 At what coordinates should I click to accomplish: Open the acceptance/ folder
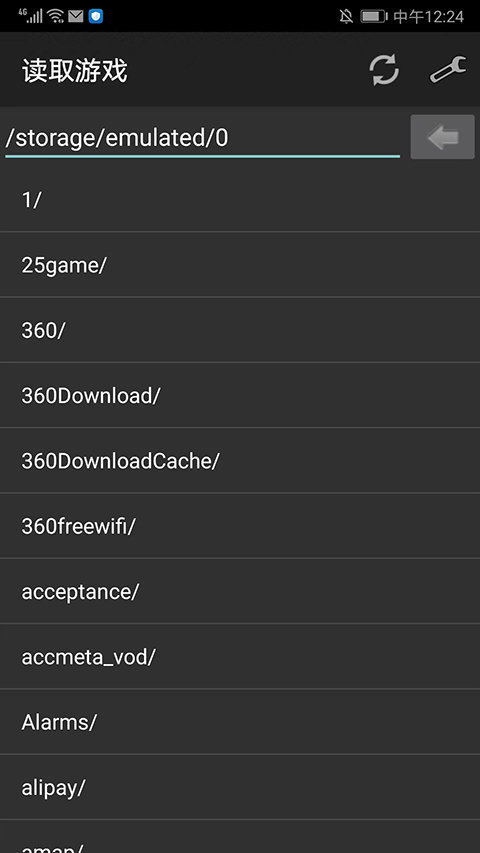tap(240, 591)
